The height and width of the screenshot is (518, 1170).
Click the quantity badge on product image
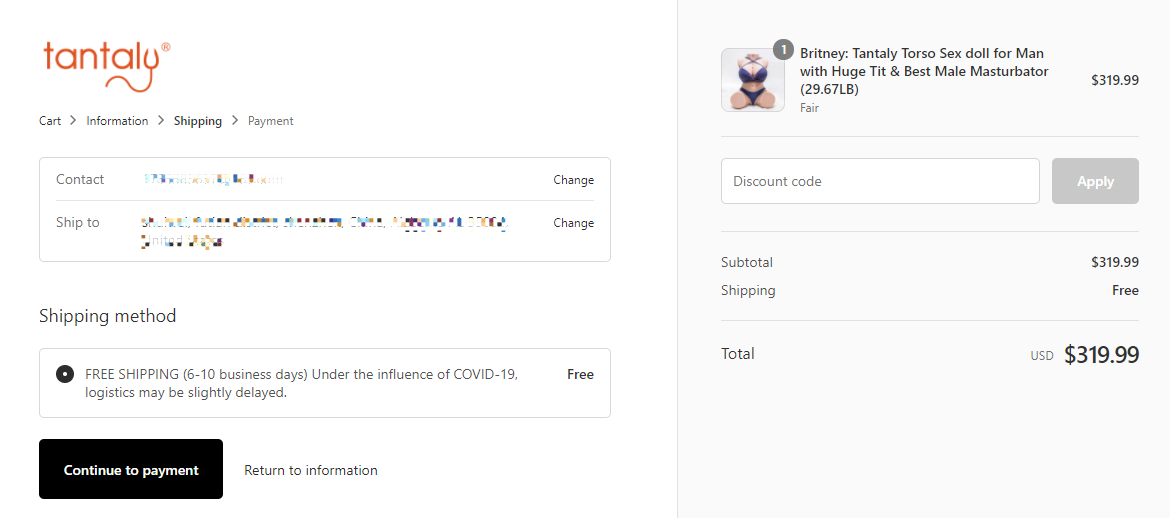point(783,49)
